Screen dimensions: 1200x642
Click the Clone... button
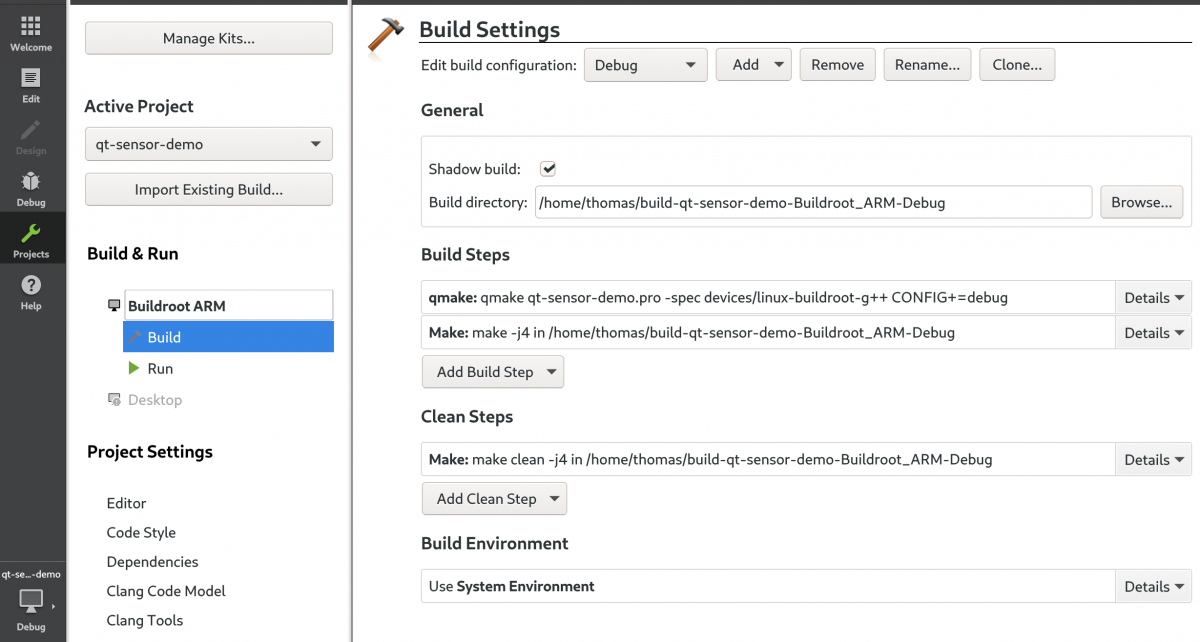click(1017, 64)
